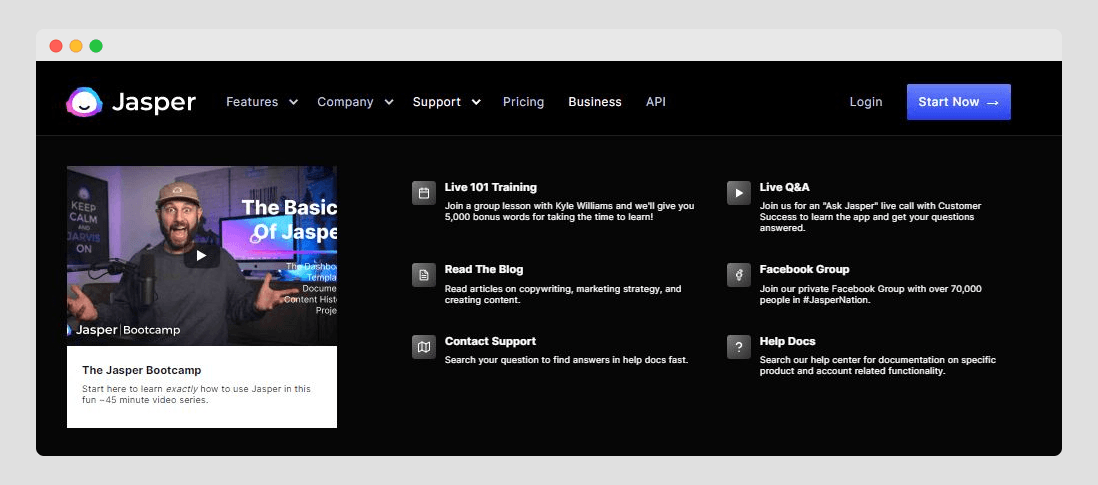Click the Jasper logo icon

pos(85,102)
